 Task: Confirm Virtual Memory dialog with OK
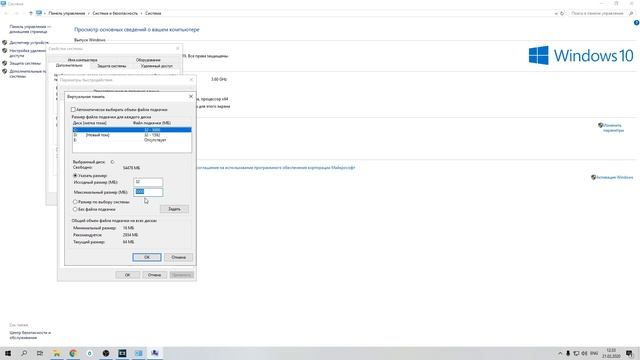(x=147, y=257)
